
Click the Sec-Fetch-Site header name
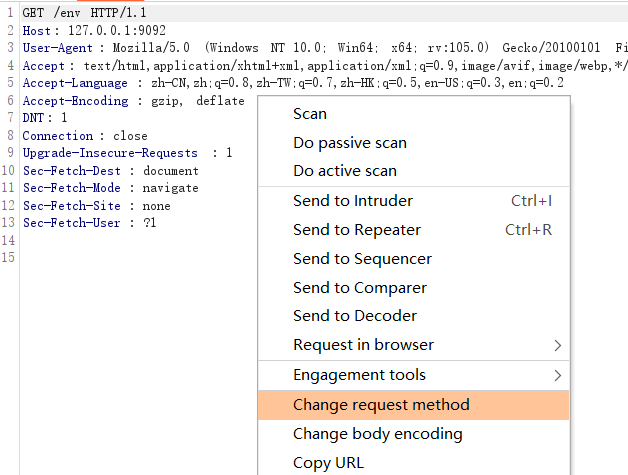pyautogui.click(x=72, y=205)
